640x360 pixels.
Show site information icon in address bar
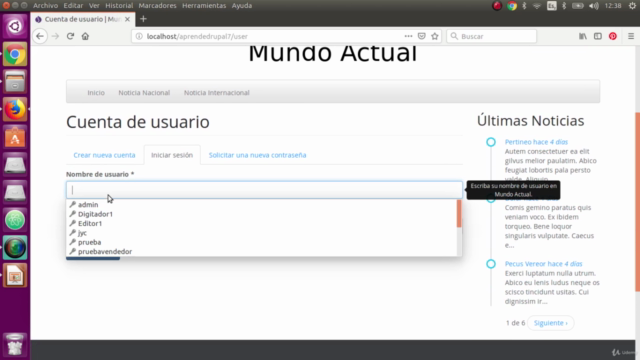[x=139, y=36]
